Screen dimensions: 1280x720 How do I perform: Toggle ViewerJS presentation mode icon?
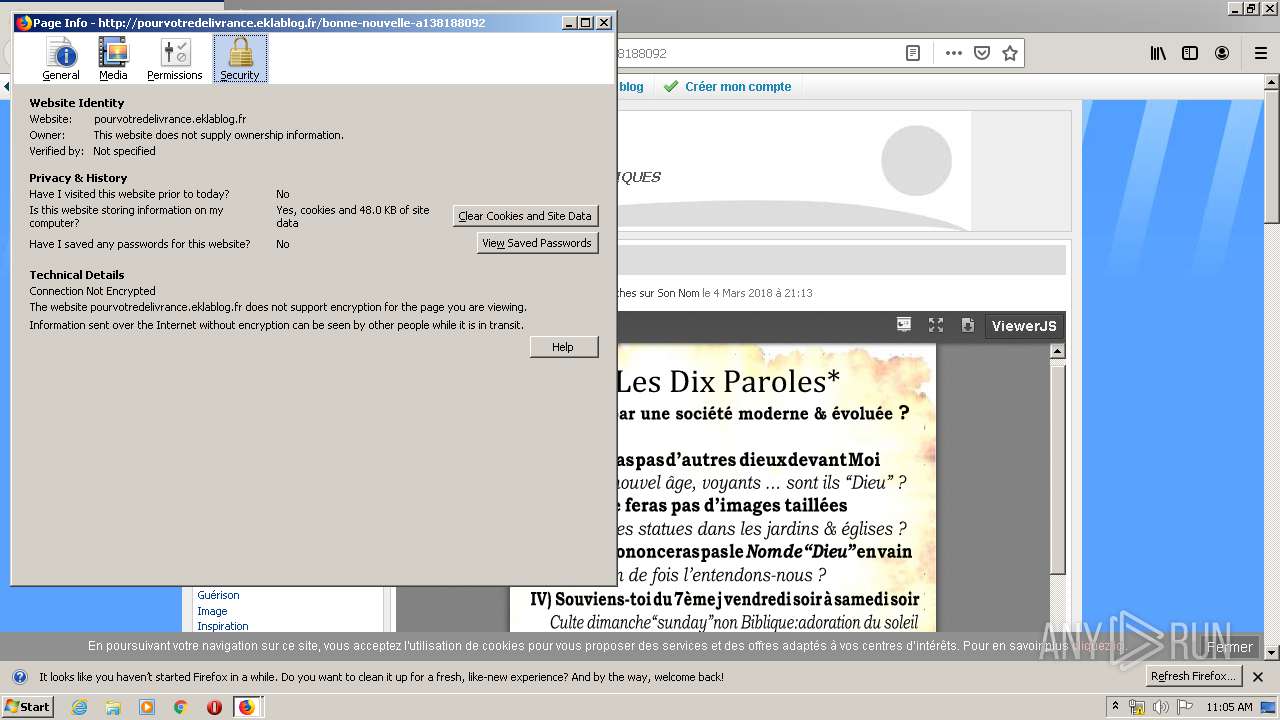pyautogui.click(x=904, y=325)
